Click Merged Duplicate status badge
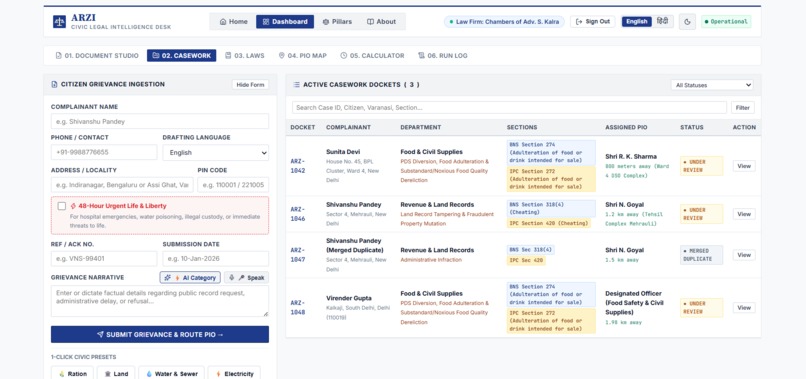The width and height of the screenshot is (806, 379). [701, 255]
